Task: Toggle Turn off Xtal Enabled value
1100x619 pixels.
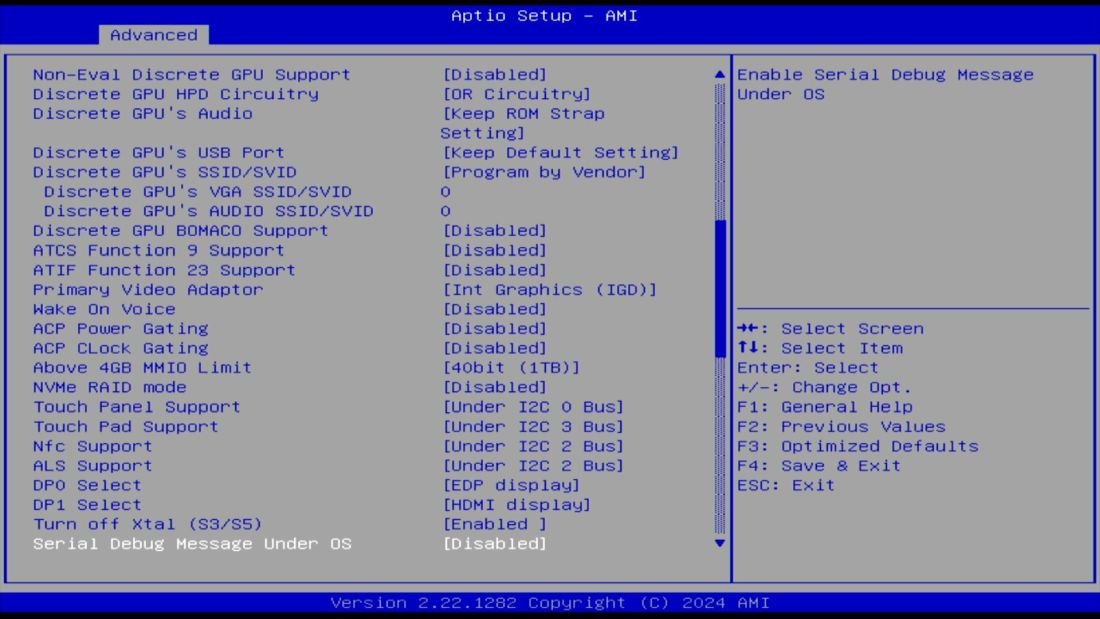Action: (x=495, y=525)
